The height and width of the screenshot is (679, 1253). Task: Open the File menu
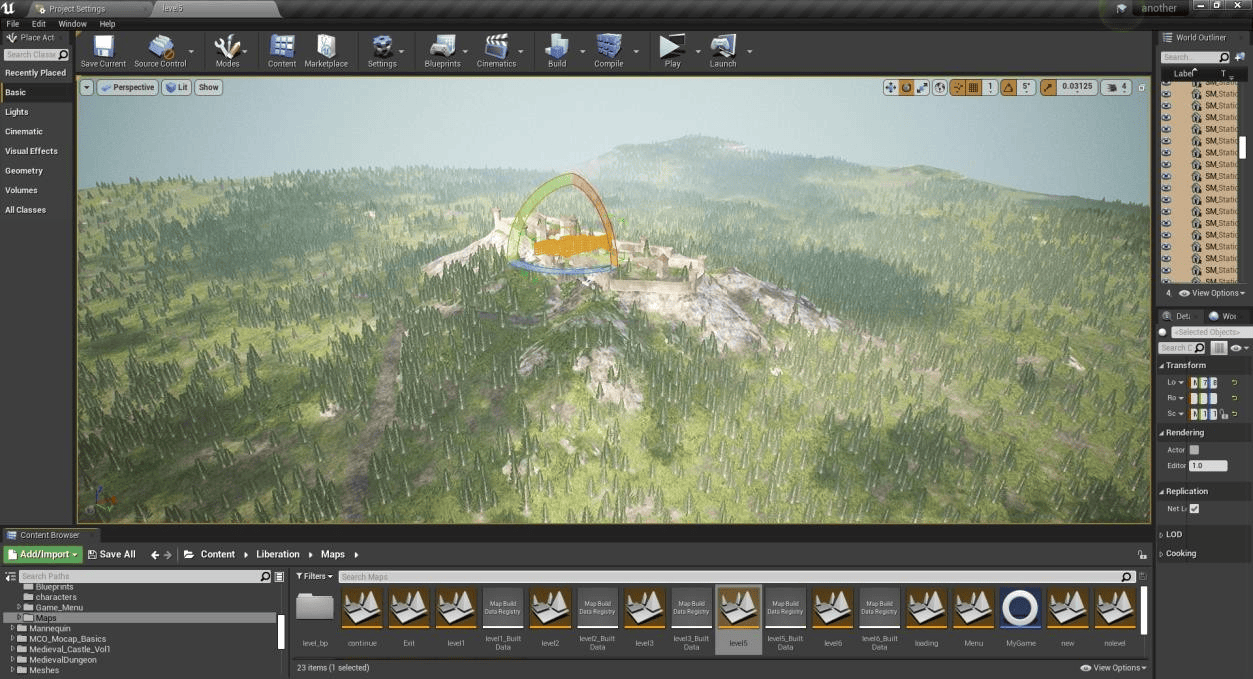(x=13, y=23)
